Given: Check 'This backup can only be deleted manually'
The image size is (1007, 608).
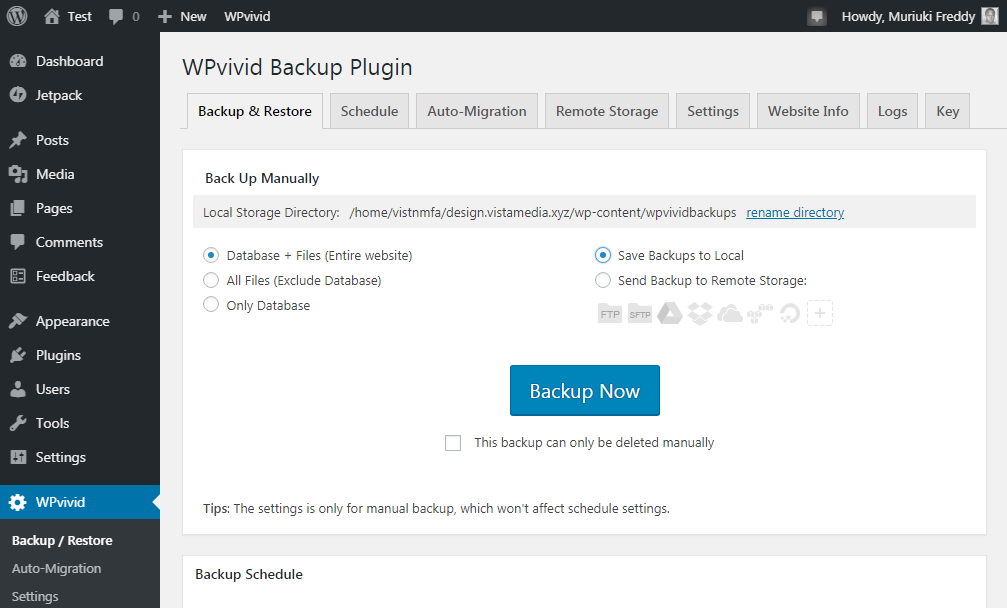Looking at the screenshot, I should [453, 443].
